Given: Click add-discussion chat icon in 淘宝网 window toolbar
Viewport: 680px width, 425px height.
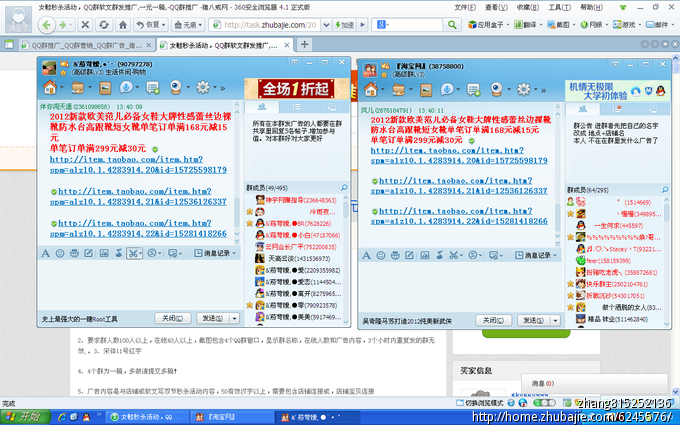Looking at the screenshot, I should click(x=473, y=90).
